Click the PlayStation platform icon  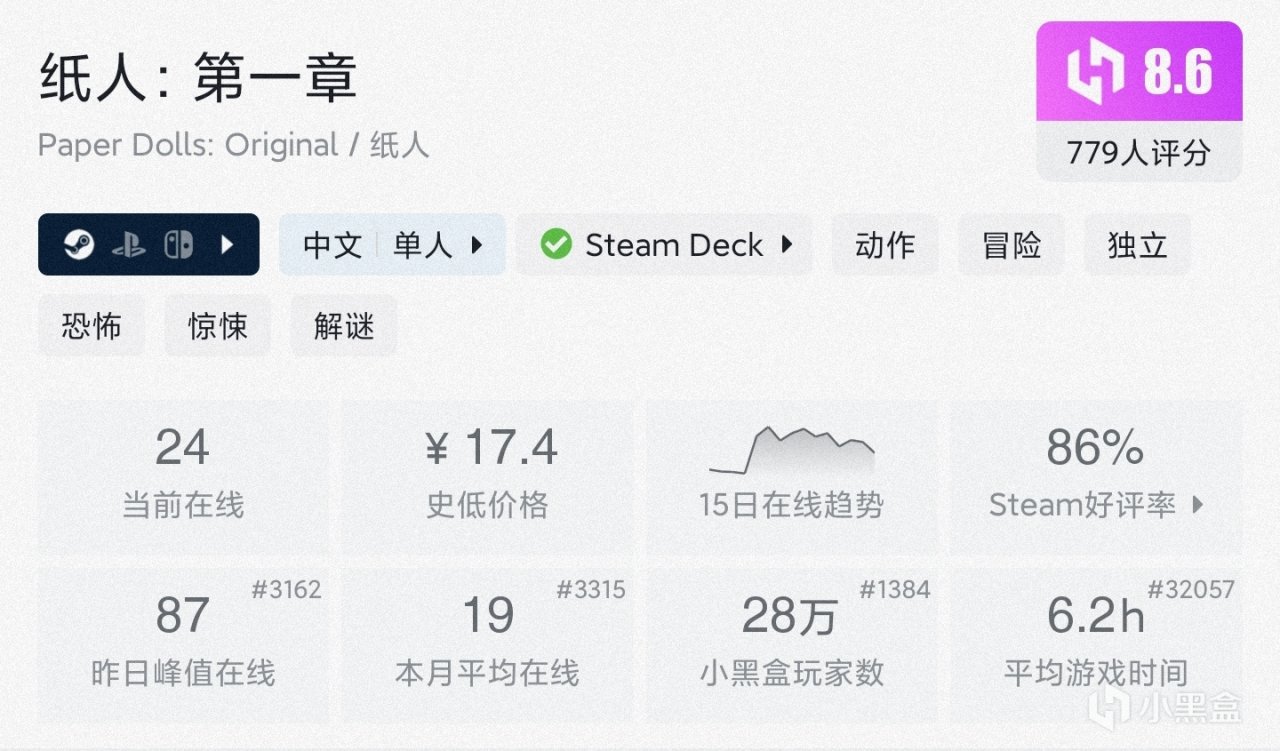pos(129,245)
